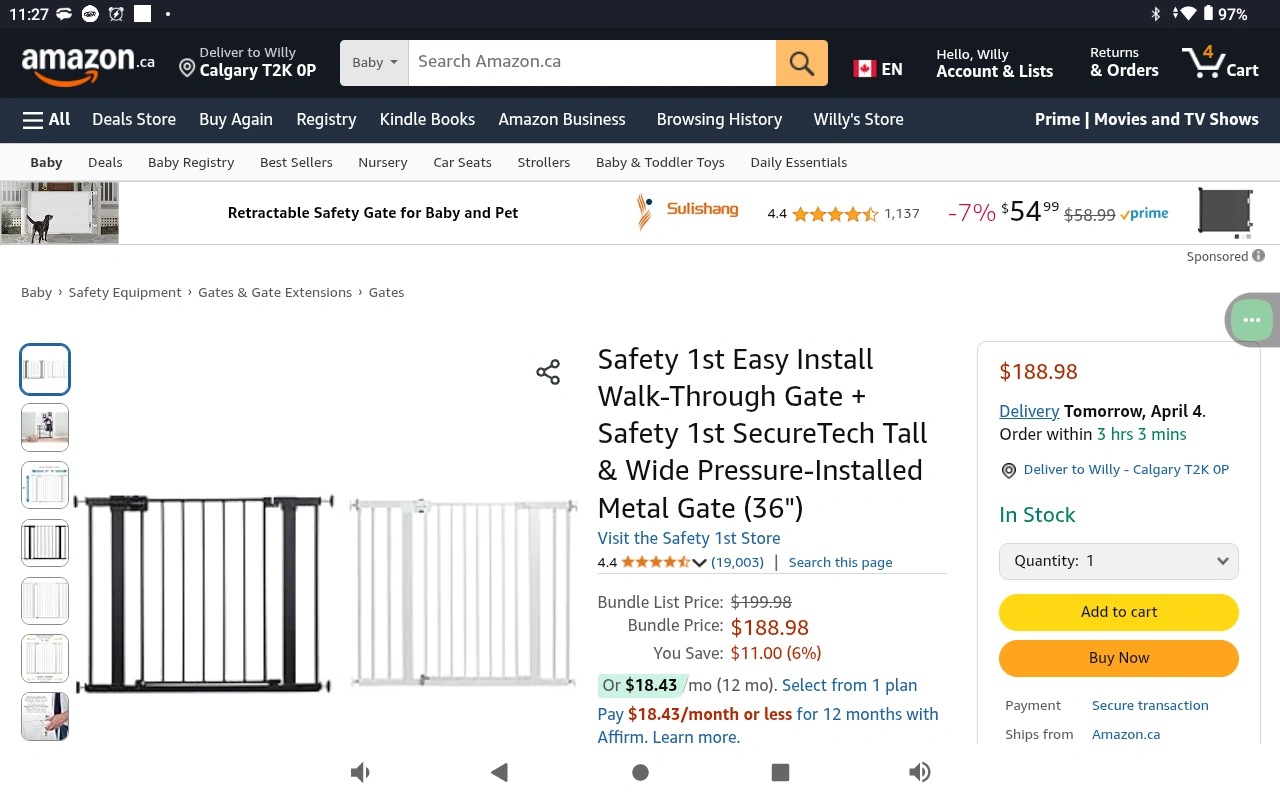Visit the Safety 1st Store link
Viewport: 1280px width, 800px height.
click(688, 538)
